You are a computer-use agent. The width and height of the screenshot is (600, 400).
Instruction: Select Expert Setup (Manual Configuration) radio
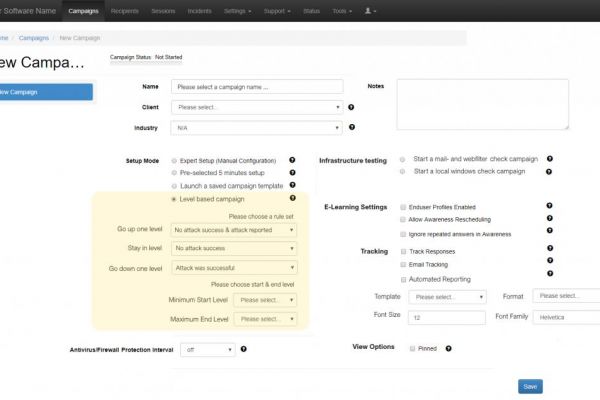[173, 160]
